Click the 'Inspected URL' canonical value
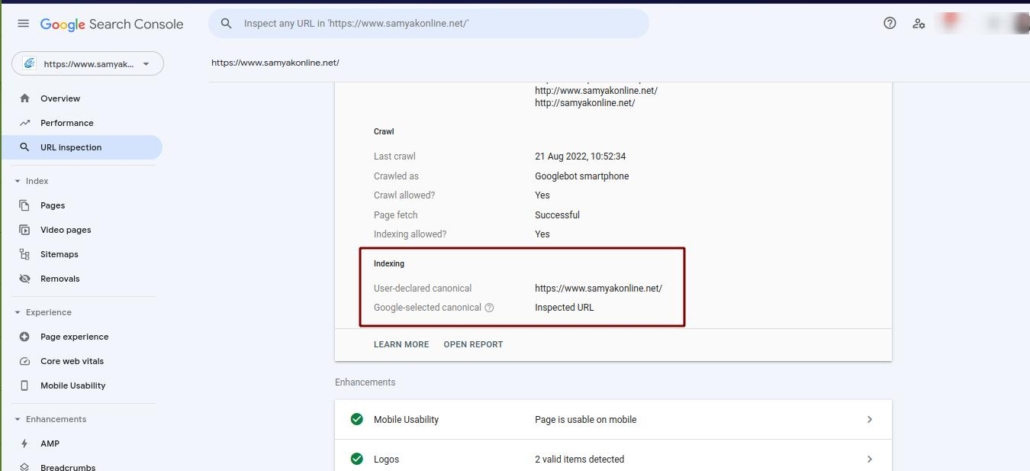The height and width of the screenshot is (471, 1030). pyautogui.click(x=564, y=307)
